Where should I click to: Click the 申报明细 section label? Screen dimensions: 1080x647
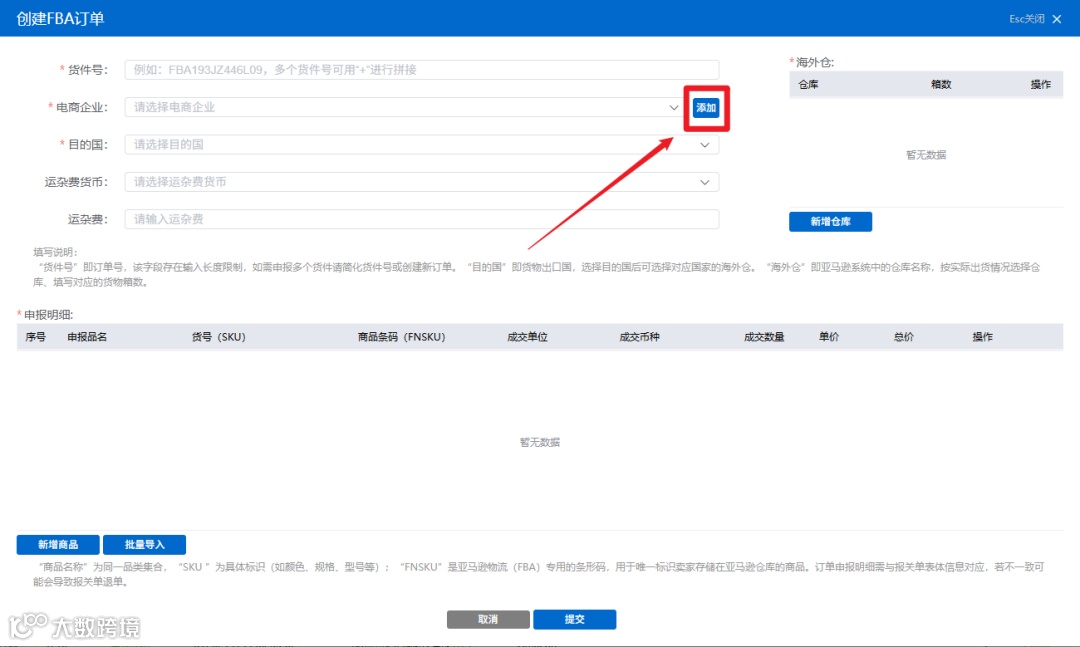click(x=48, y=315)
